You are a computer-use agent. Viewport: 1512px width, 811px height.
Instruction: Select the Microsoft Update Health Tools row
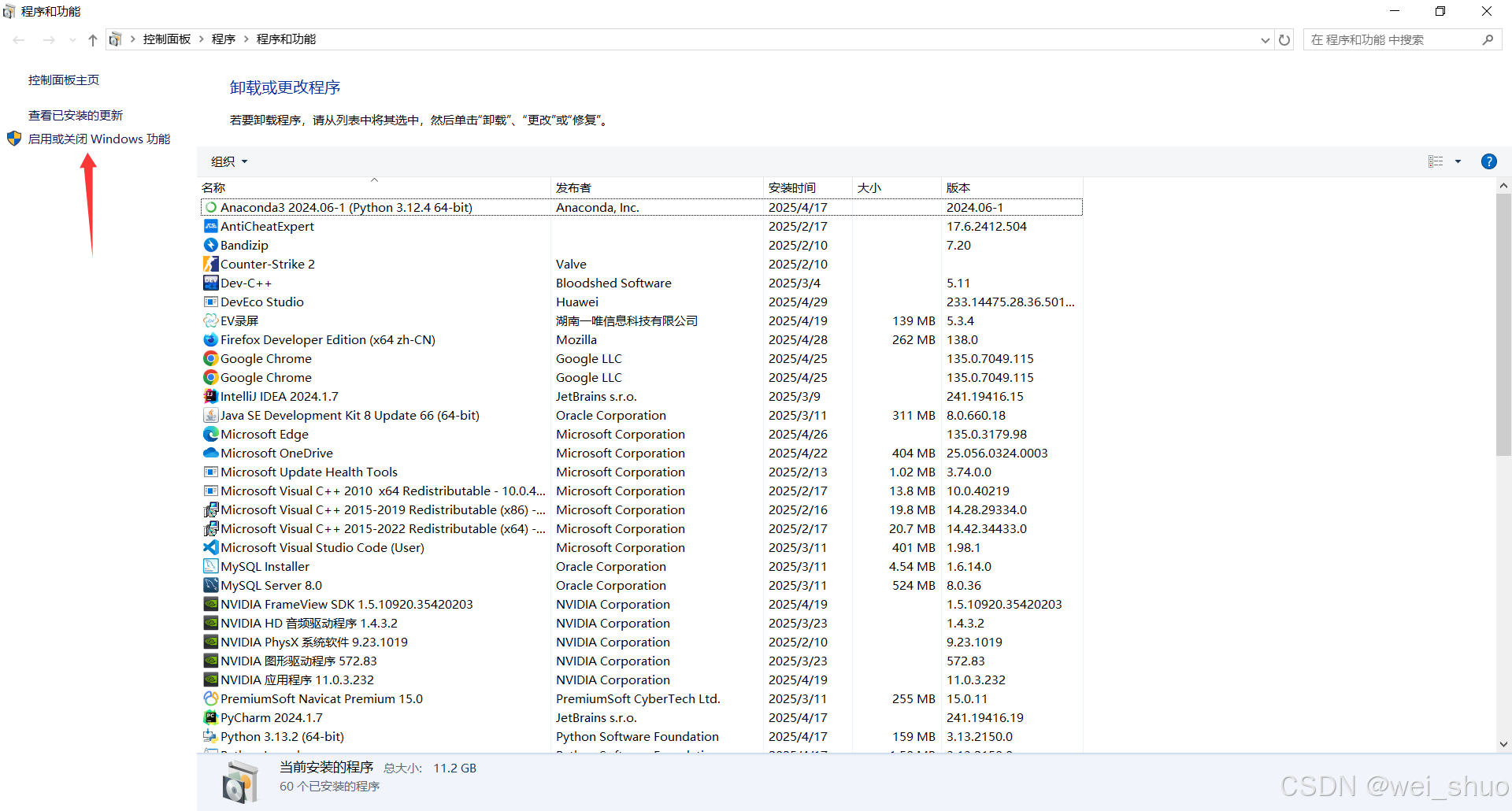(x=641, y=472)
